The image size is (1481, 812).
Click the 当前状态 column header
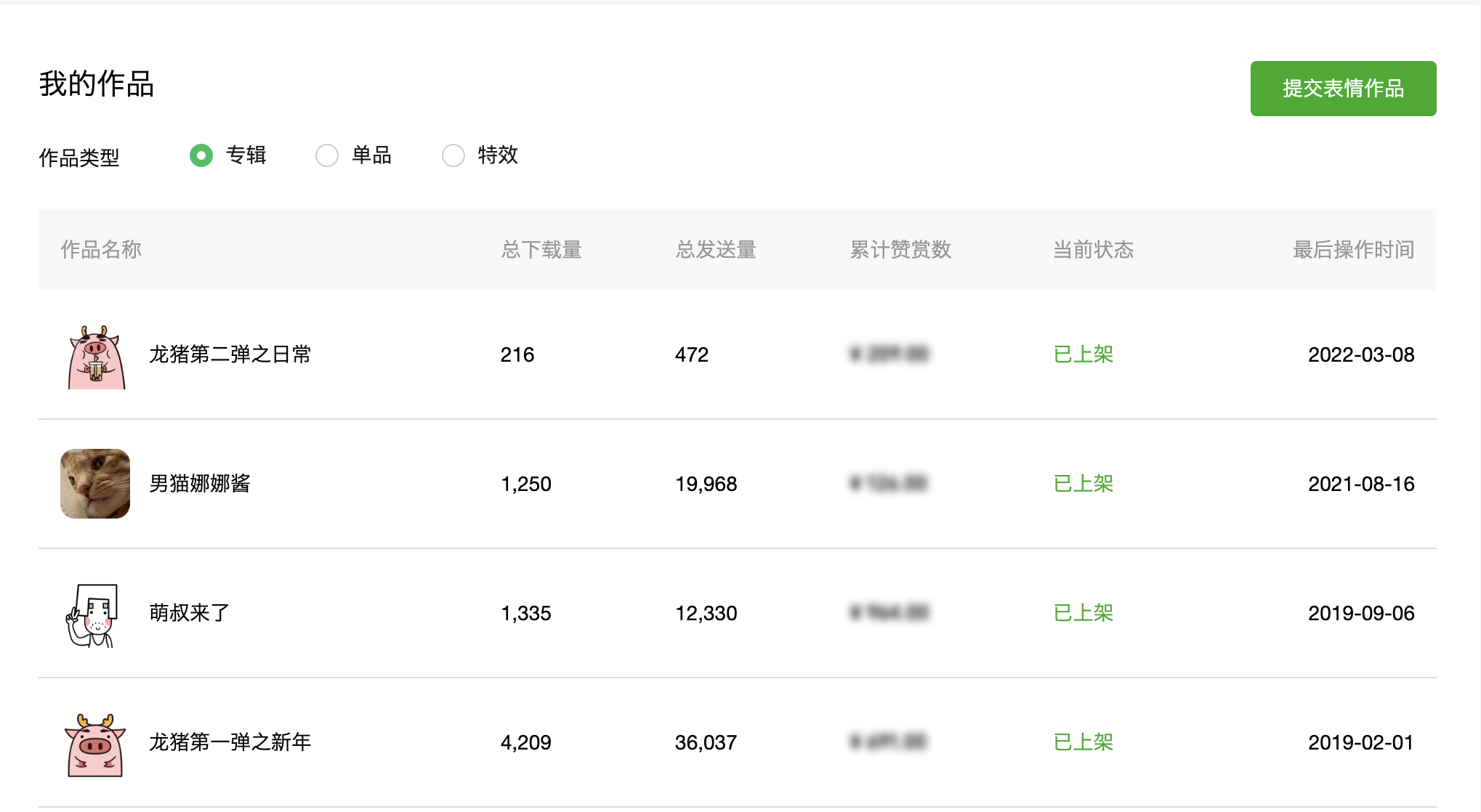(x=1094, y=250)
